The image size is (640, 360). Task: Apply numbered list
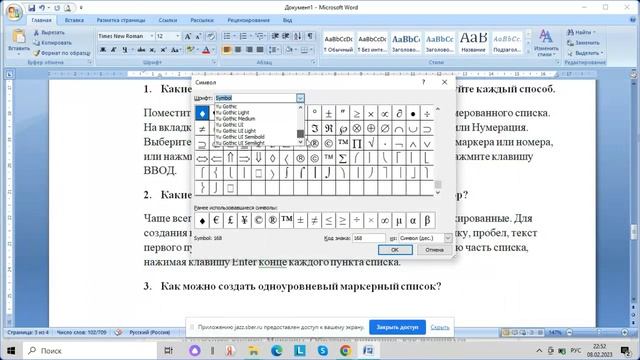pyautogui.click(x=243, y=36)
